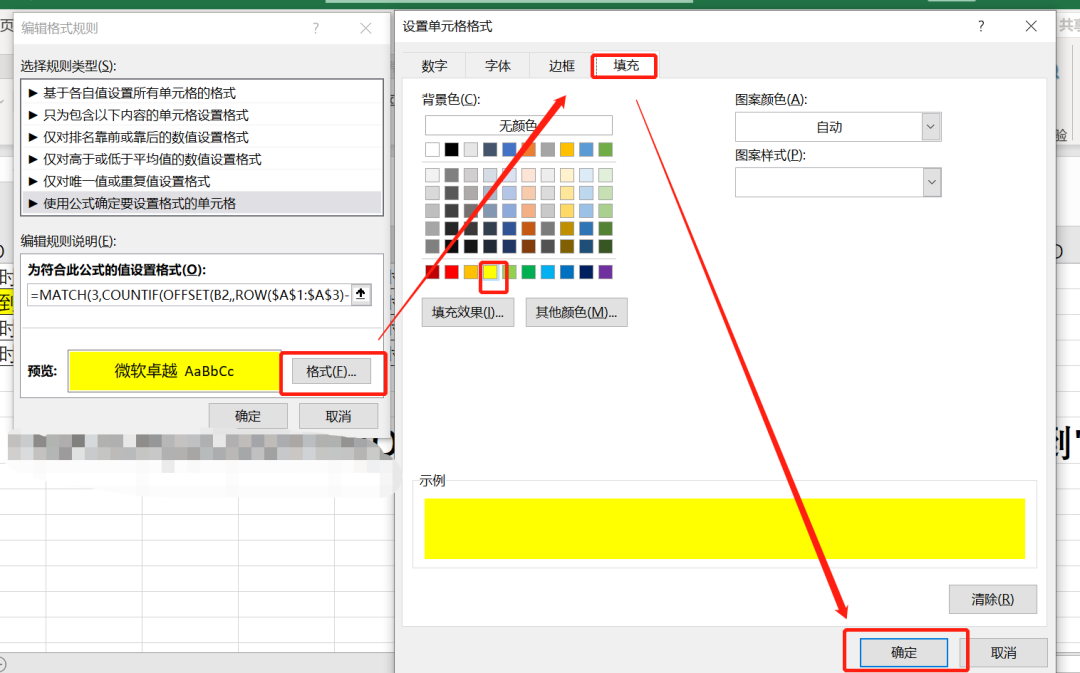Click the 微软卓越 AaBbCc preview box
Image resolution: width=1080 pixels, height=673 pixels.
[174, 371]
